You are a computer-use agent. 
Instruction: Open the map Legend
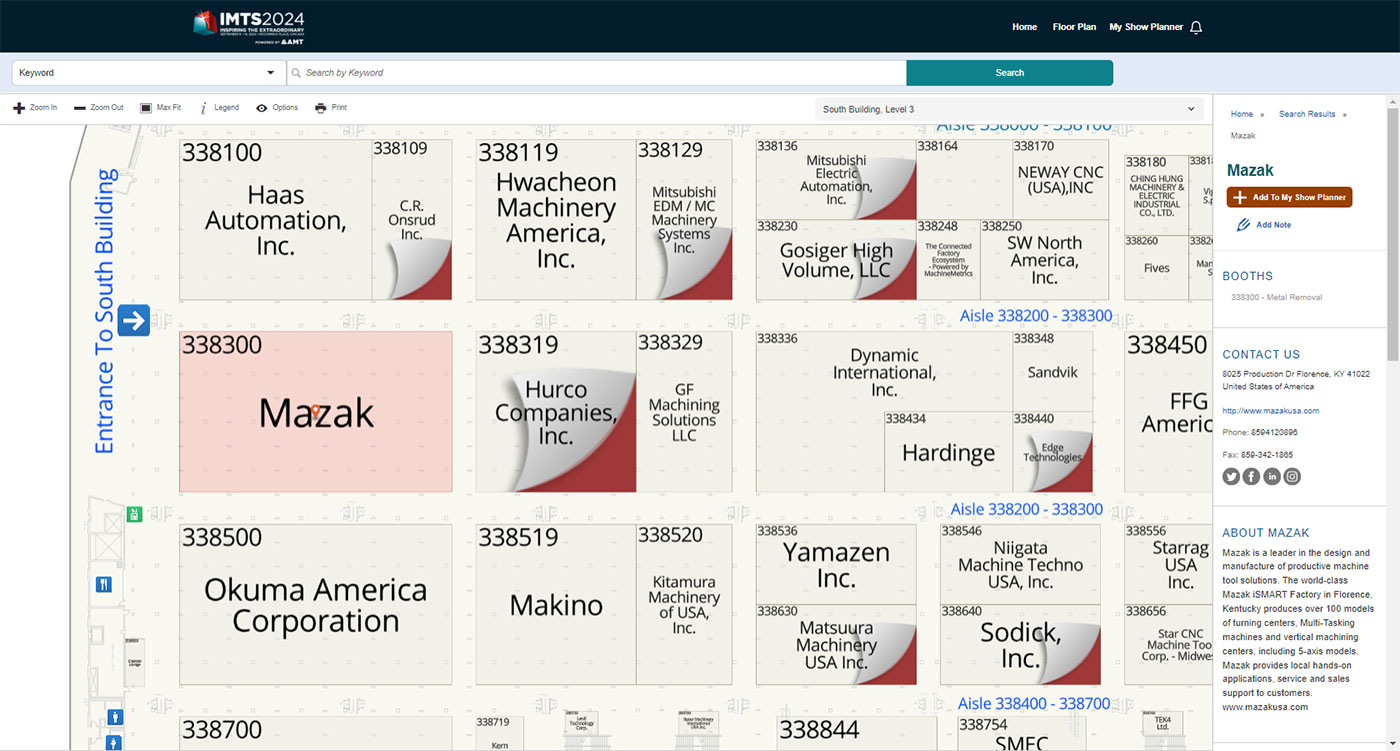(220, 108)
